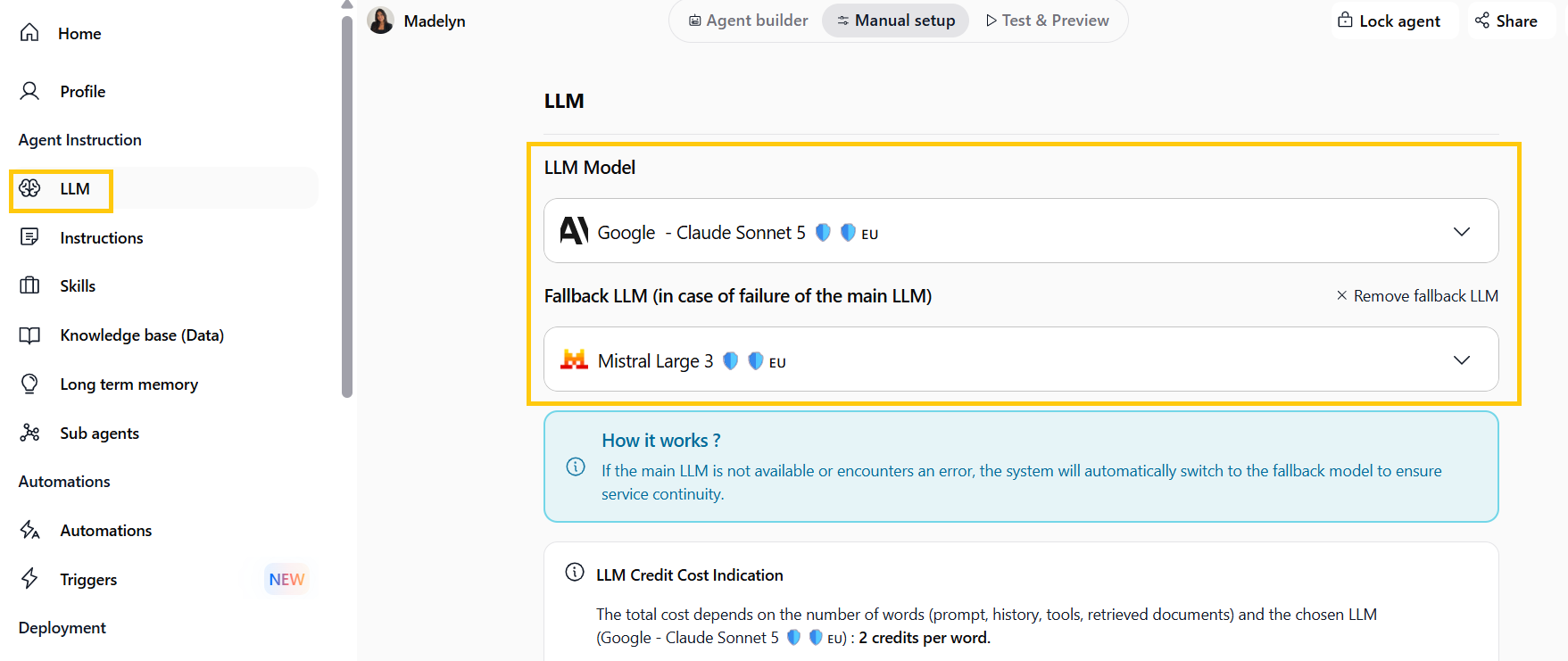Click the Agent Instruction section heading

(x=80, y=139)
